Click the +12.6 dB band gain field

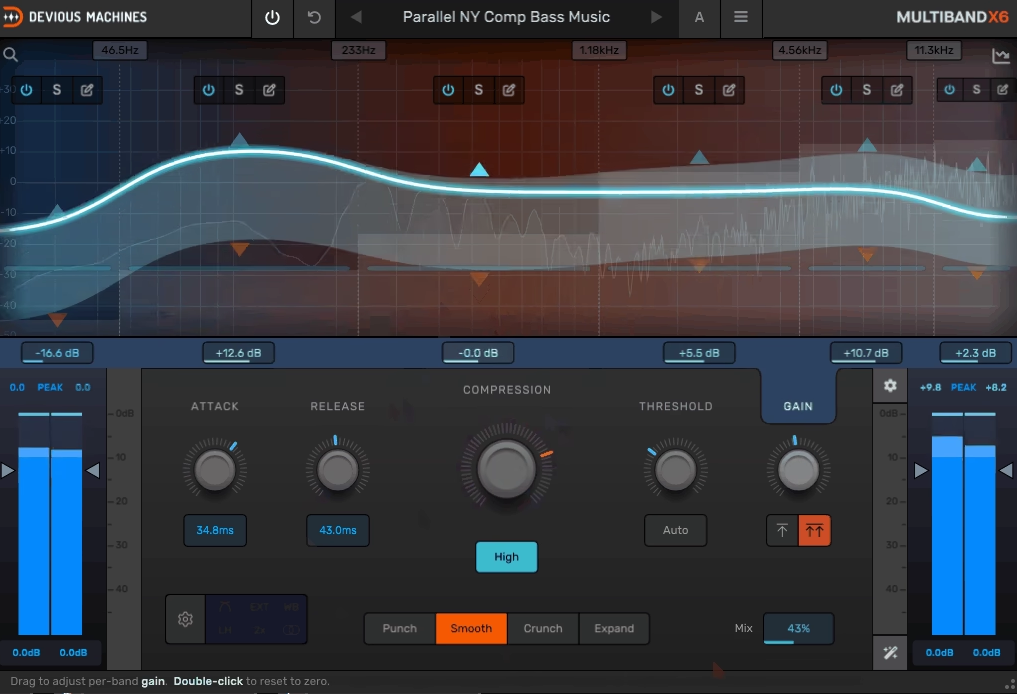(238, 352)
